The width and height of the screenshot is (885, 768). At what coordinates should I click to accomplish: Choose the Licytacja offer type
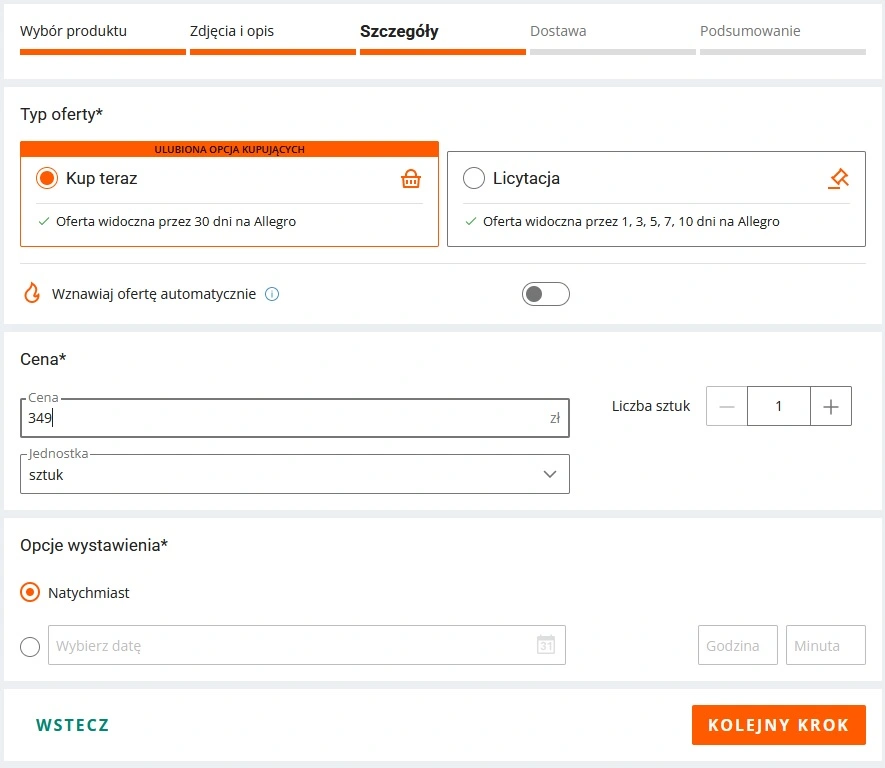pos(474,179)
